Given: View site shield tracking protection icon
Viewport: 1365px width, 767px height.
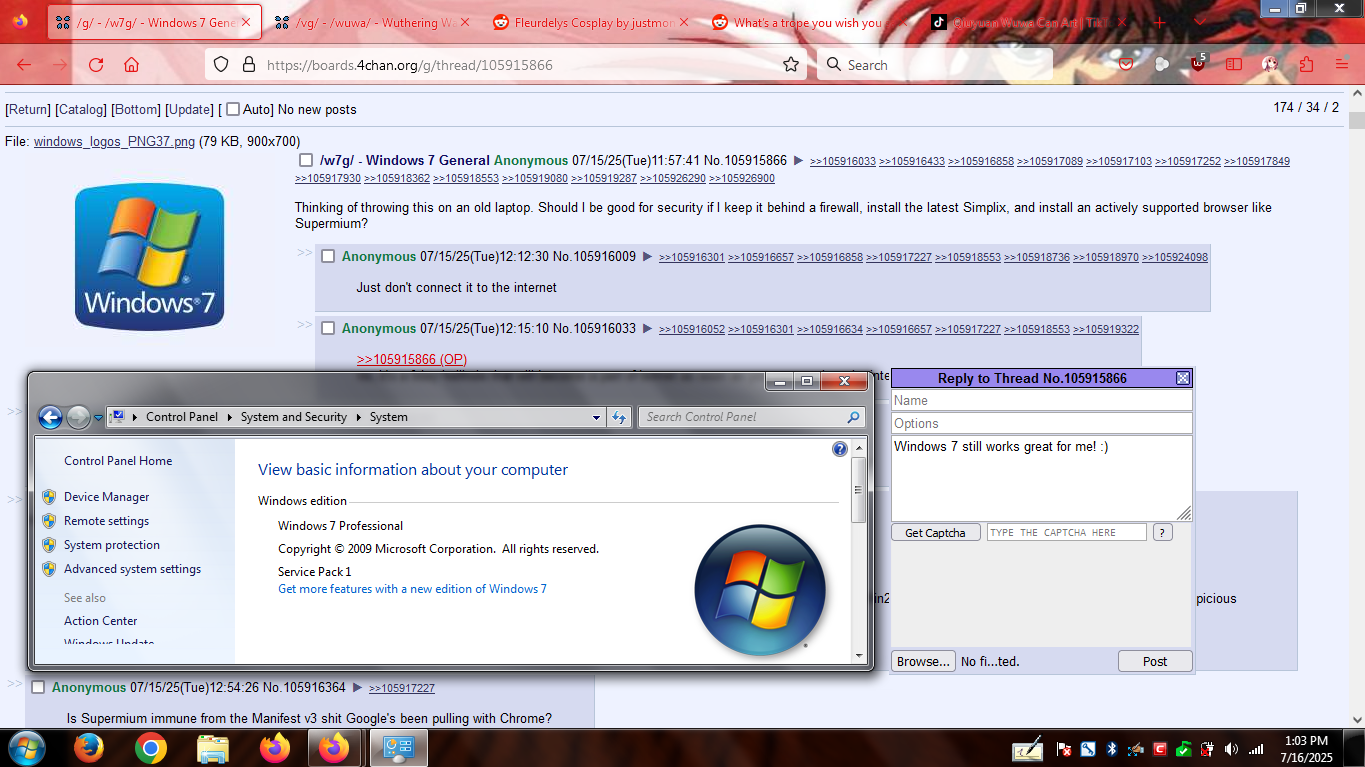Looking at the screenshot, I should 222,65.
